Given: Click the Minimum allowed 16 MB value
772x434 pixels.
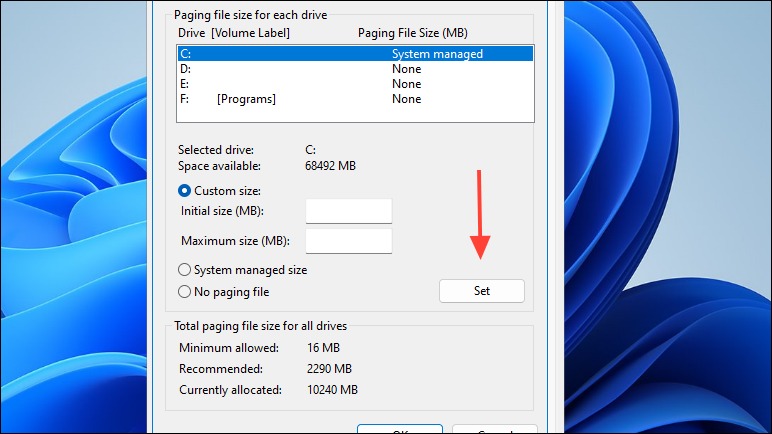Looking at the screenshot, I should (x=323, y=348).
